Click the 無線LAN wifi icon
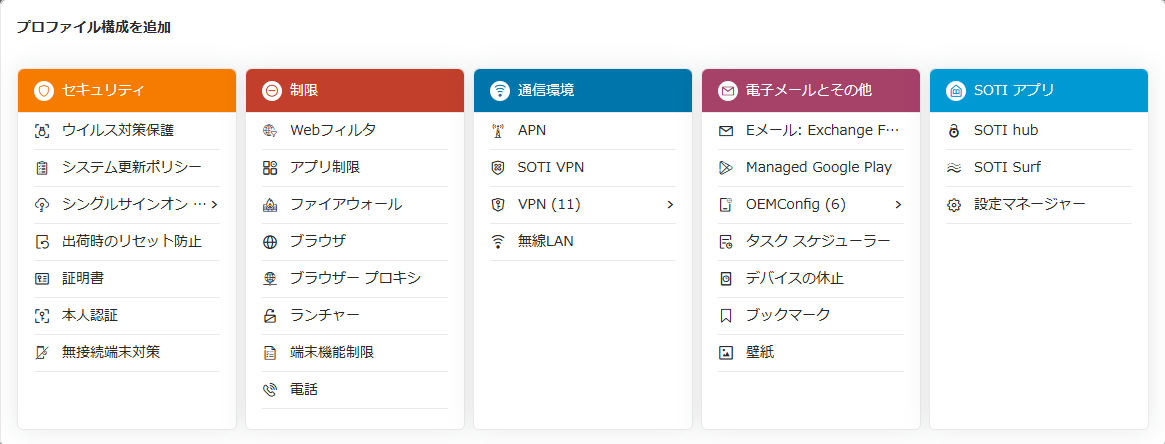The width and height of the screenshot is (1165, 444). [498, 242]
